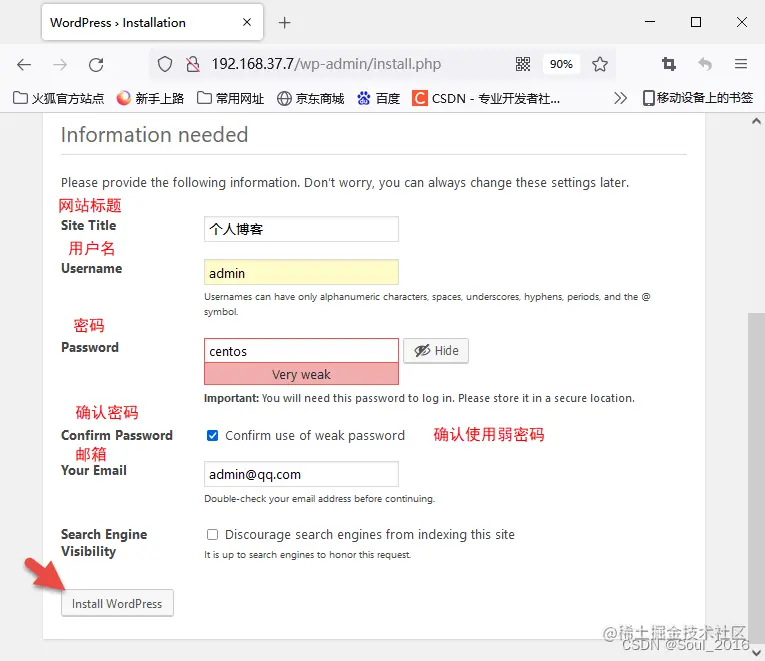Image resolution: width=765 pixels, height=661 pixels.
Task: Click the insecure connection lock icon
Action: tap(193, 64)
